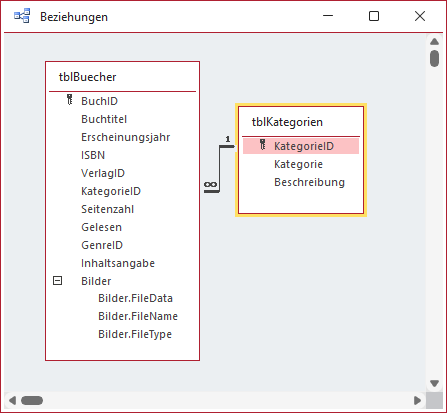Screen dimensions: 447x413
Task: Select the Erscheinungsjahr field
Action: click(x=126, y=137)
